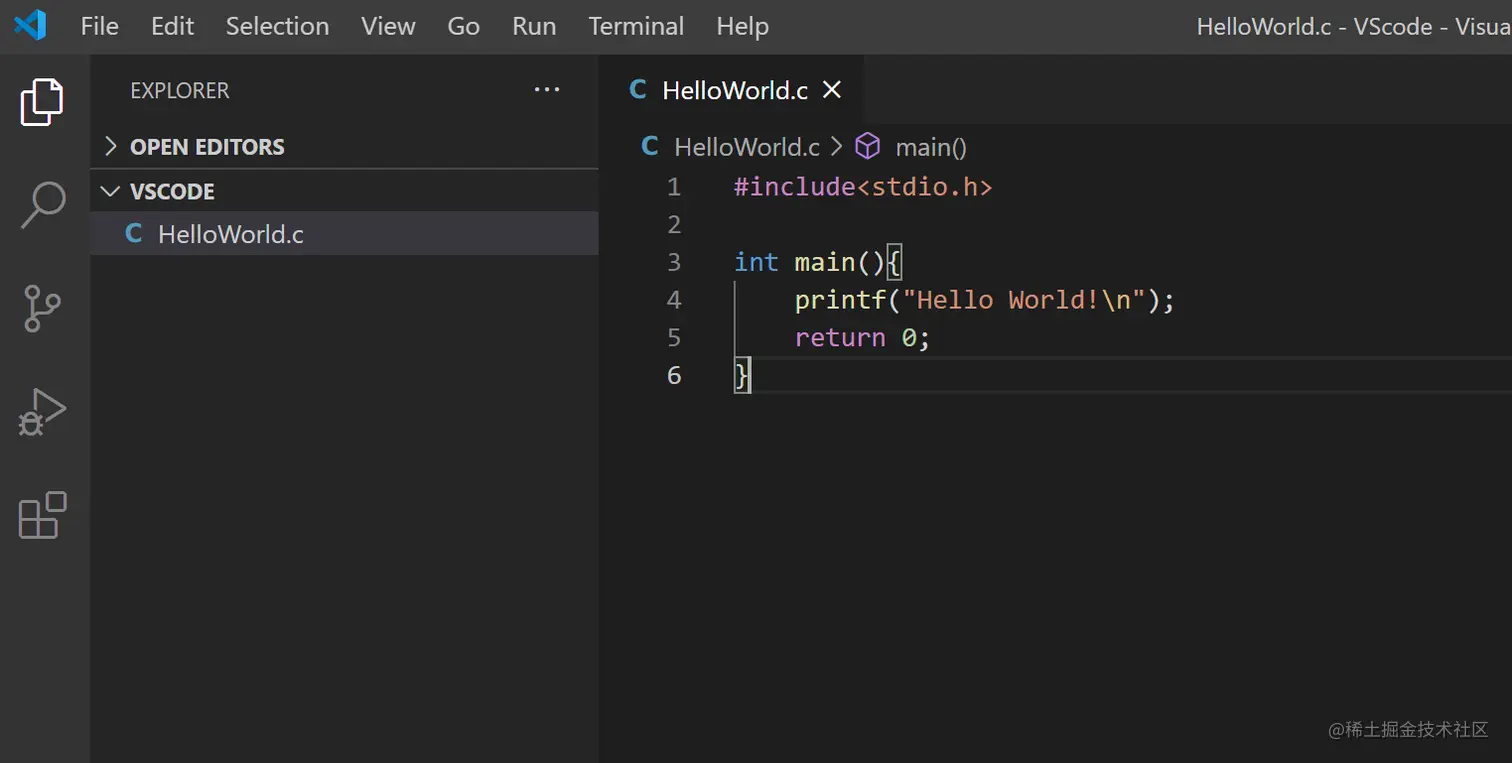Click line number 5 in the gutter
The width and height of the screenshot is (1512, 763).
coord(674,337)
